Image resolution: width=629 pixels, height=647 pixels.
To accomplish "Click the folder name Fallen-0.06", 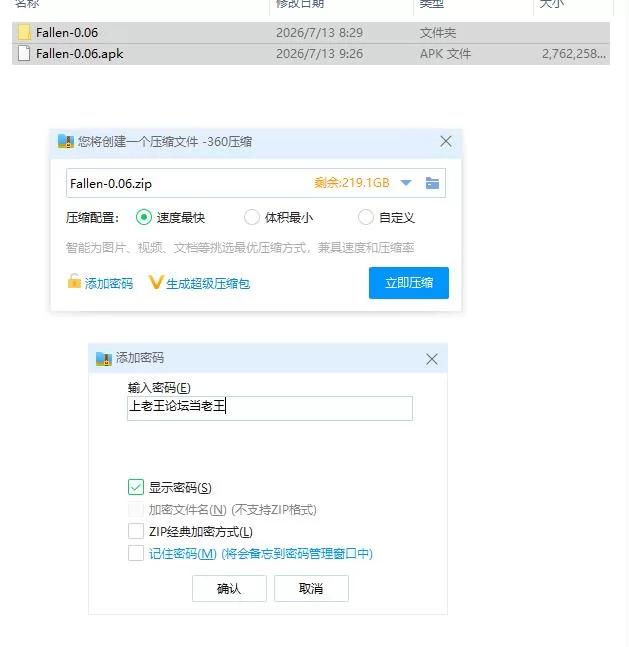I will pyautogui.click(x=67, y=33).
